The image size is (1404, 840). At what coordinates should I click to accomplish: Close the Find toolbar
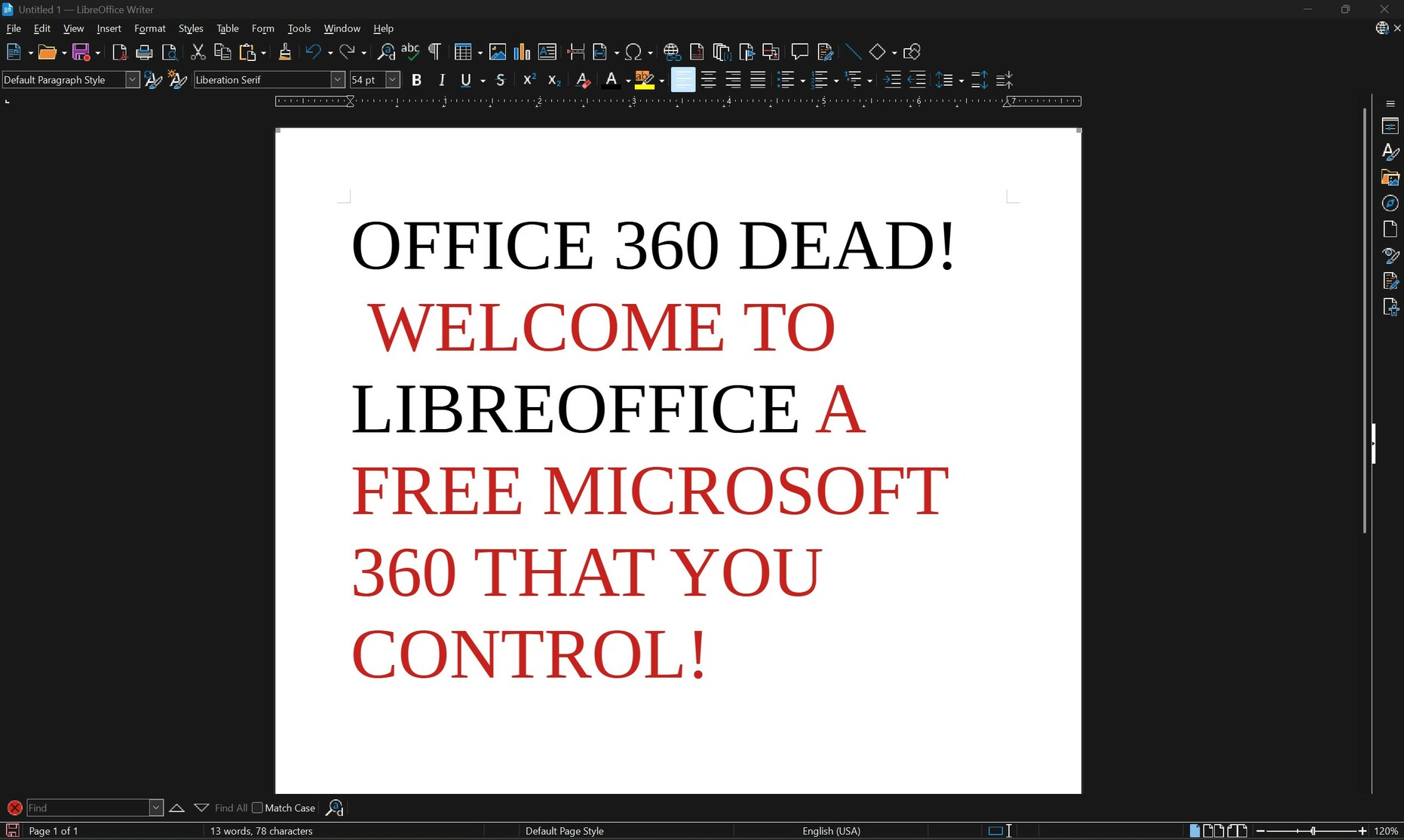coord(14,808)
